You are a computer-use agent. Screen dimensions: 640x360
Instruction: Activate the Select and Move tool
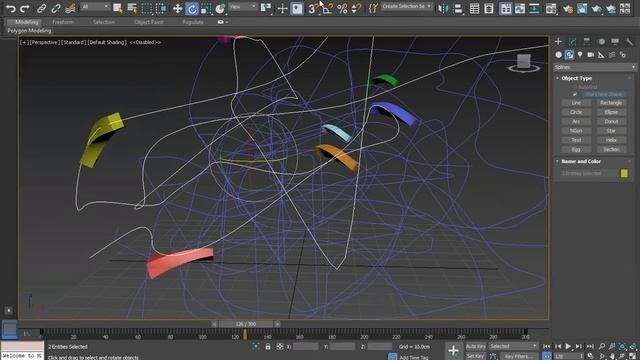[x=178, y=8]
